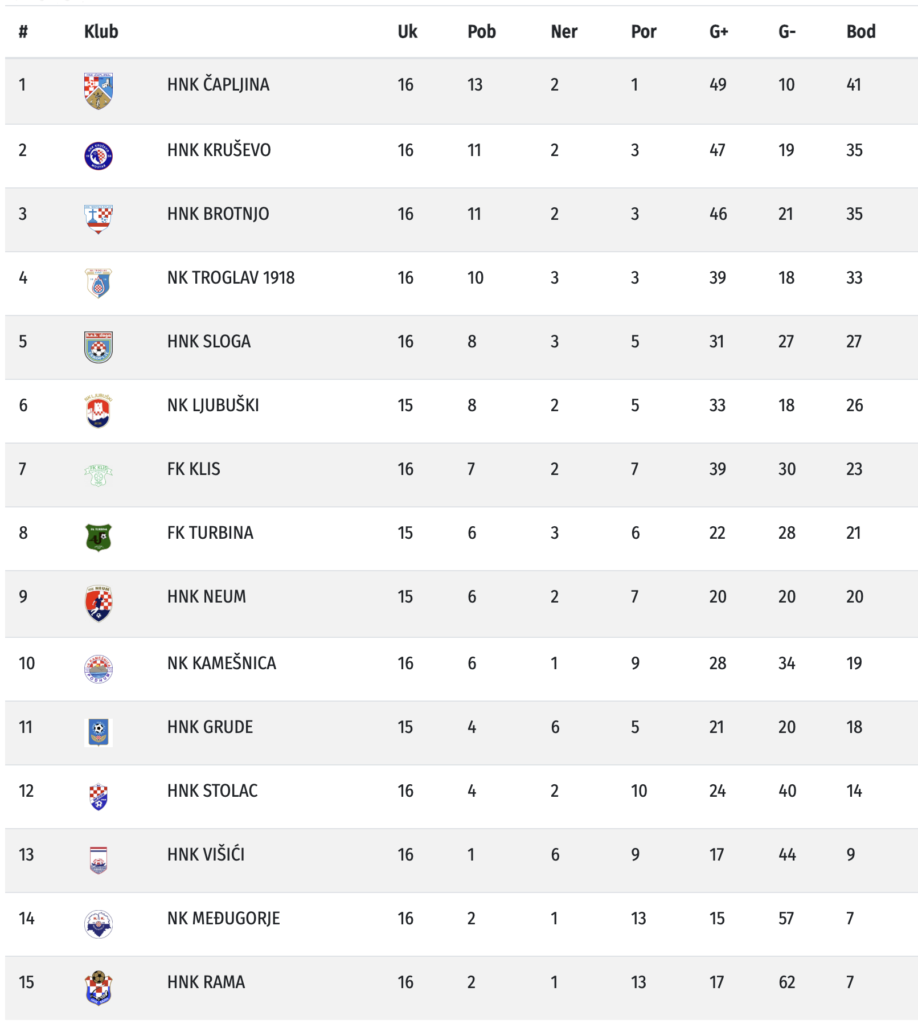Select the HNK Brotnjo club crest
The image size is (918, 1024).
tap(98, 219)
